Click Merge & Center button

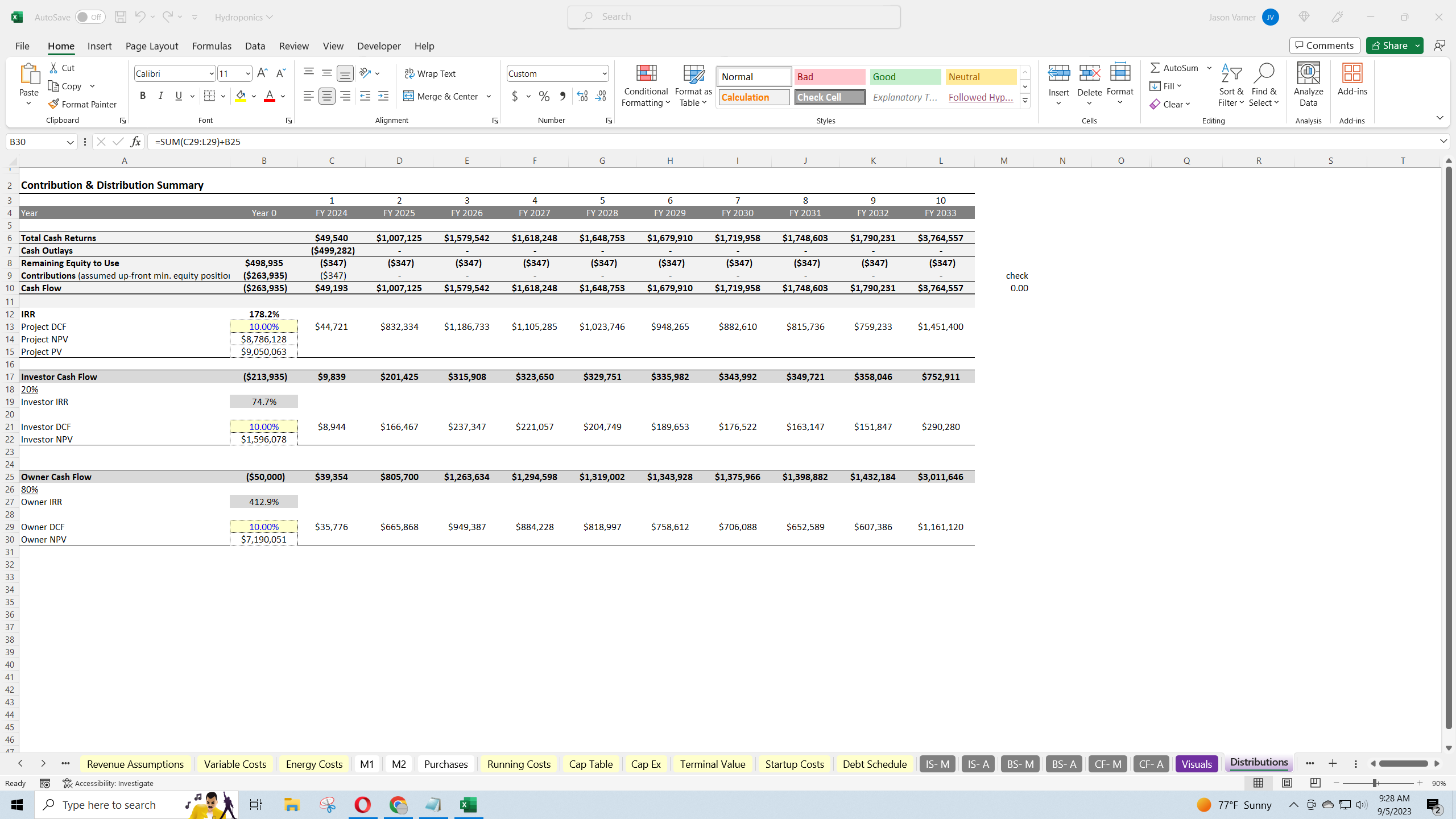pyautogui.click(x=441, y=96)
